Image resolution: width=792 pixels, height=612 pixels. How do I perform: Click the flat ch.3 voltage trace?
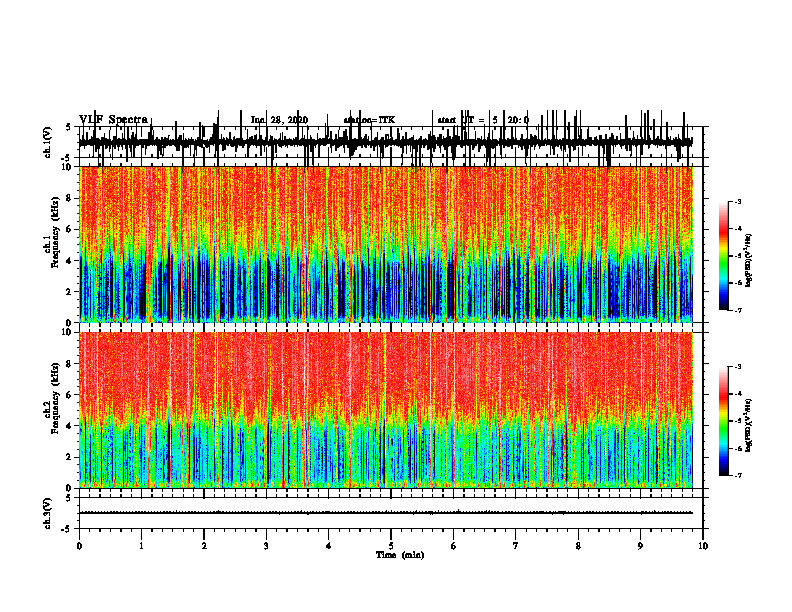click(x=385, y=513)
